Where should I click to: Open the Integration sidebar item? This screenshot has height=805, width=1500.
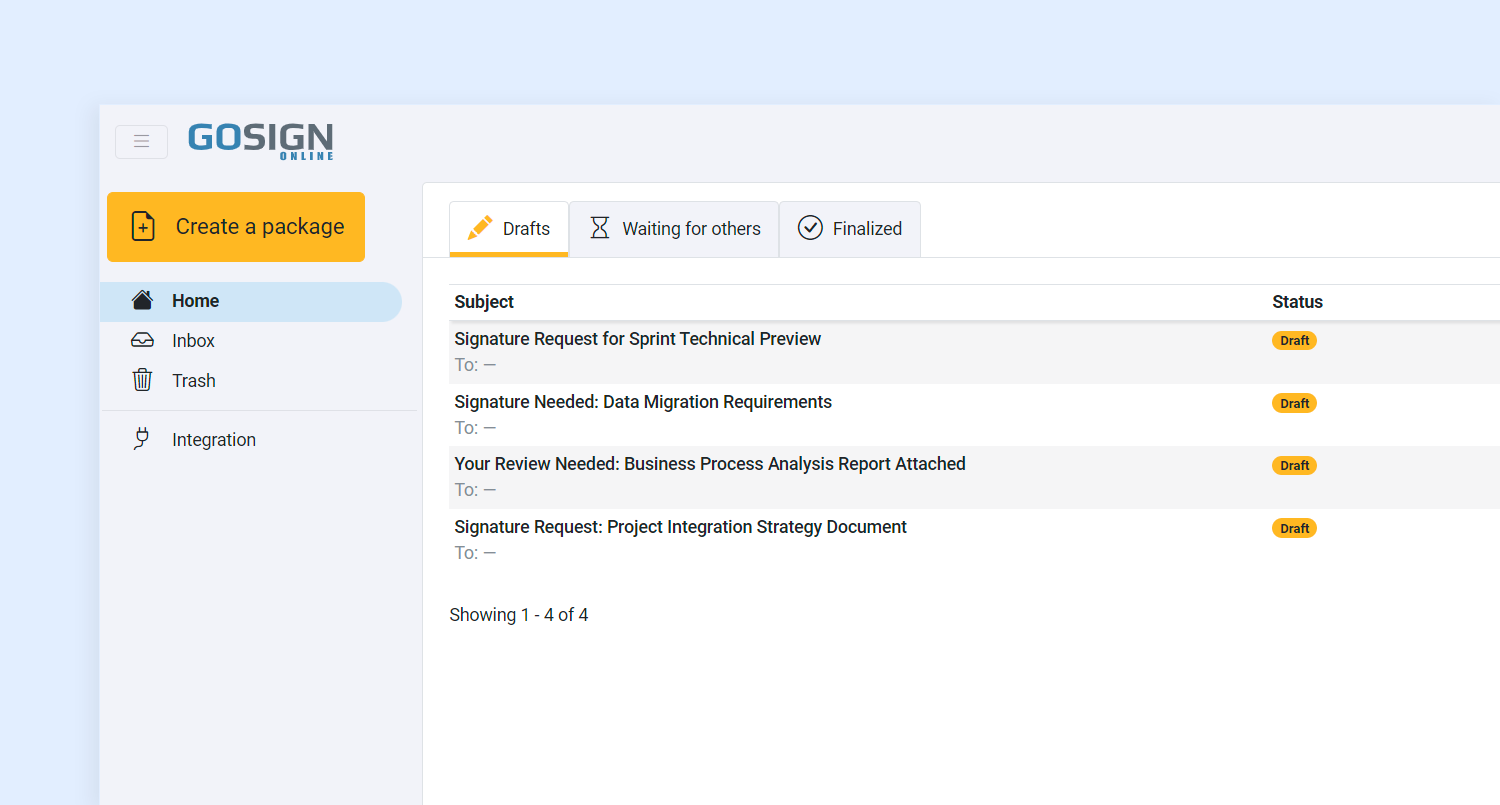pos(214,440)
